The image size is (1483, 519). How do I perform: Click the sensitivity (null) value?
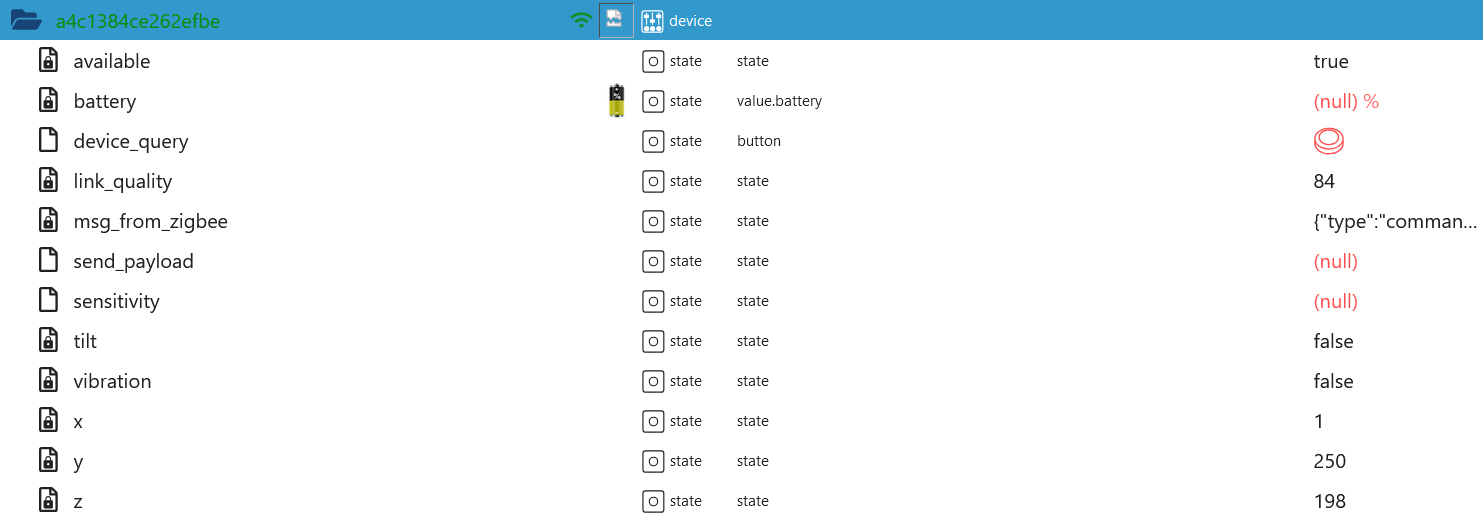[x=1335, y=301]
